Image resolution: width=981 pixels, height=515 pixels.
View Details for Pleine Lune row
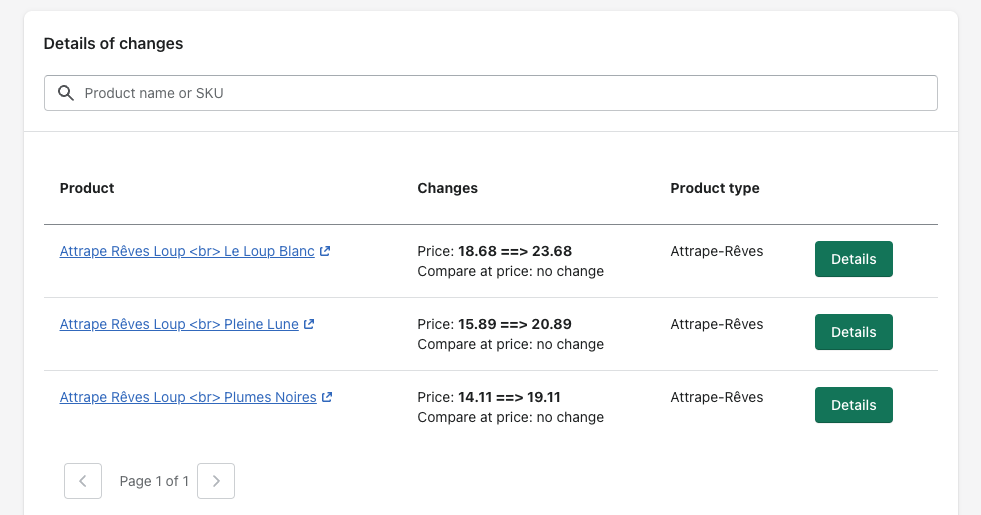(x=853, y=332)
